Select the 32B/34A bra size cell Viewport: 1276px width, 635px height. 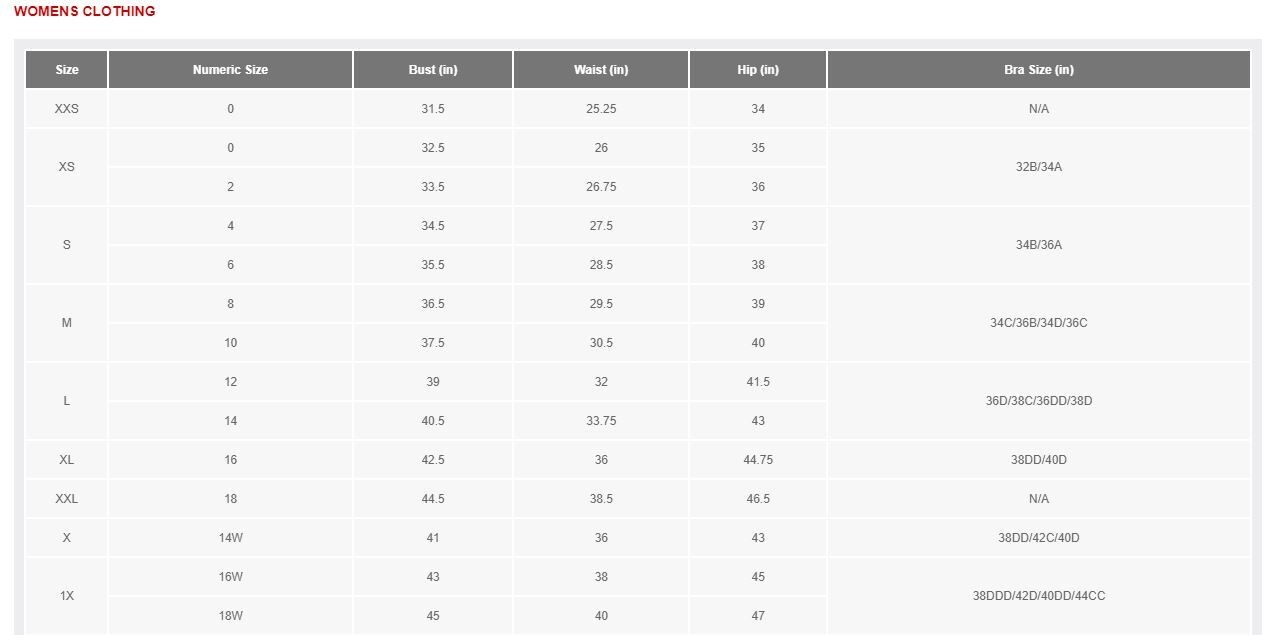[x=1039, y=167]
